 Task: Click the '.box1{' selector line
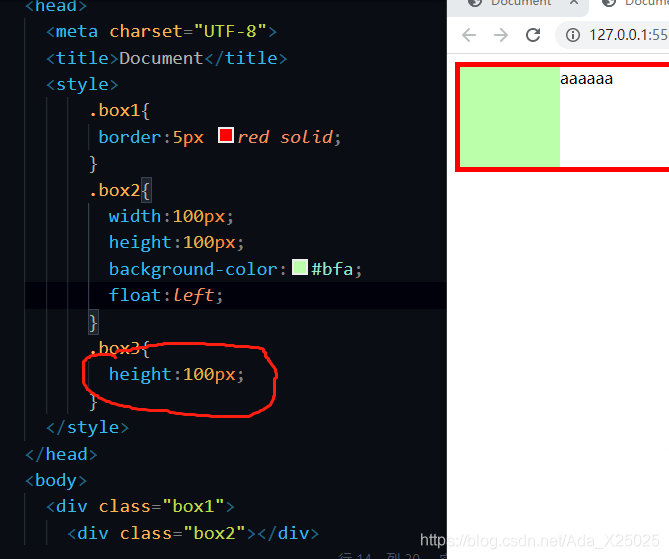tap(119, 111)
